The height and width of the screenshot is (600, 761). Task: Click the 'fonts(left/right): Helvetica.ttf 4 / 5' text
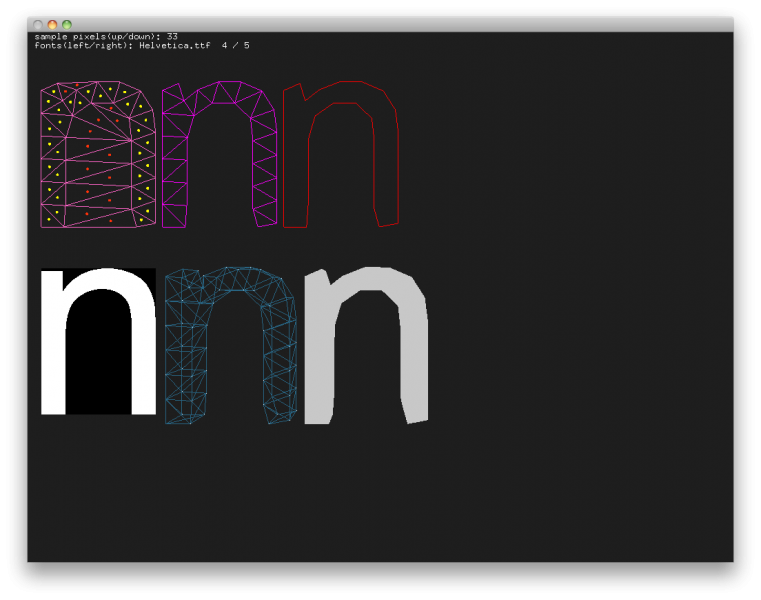click(142, 46)
